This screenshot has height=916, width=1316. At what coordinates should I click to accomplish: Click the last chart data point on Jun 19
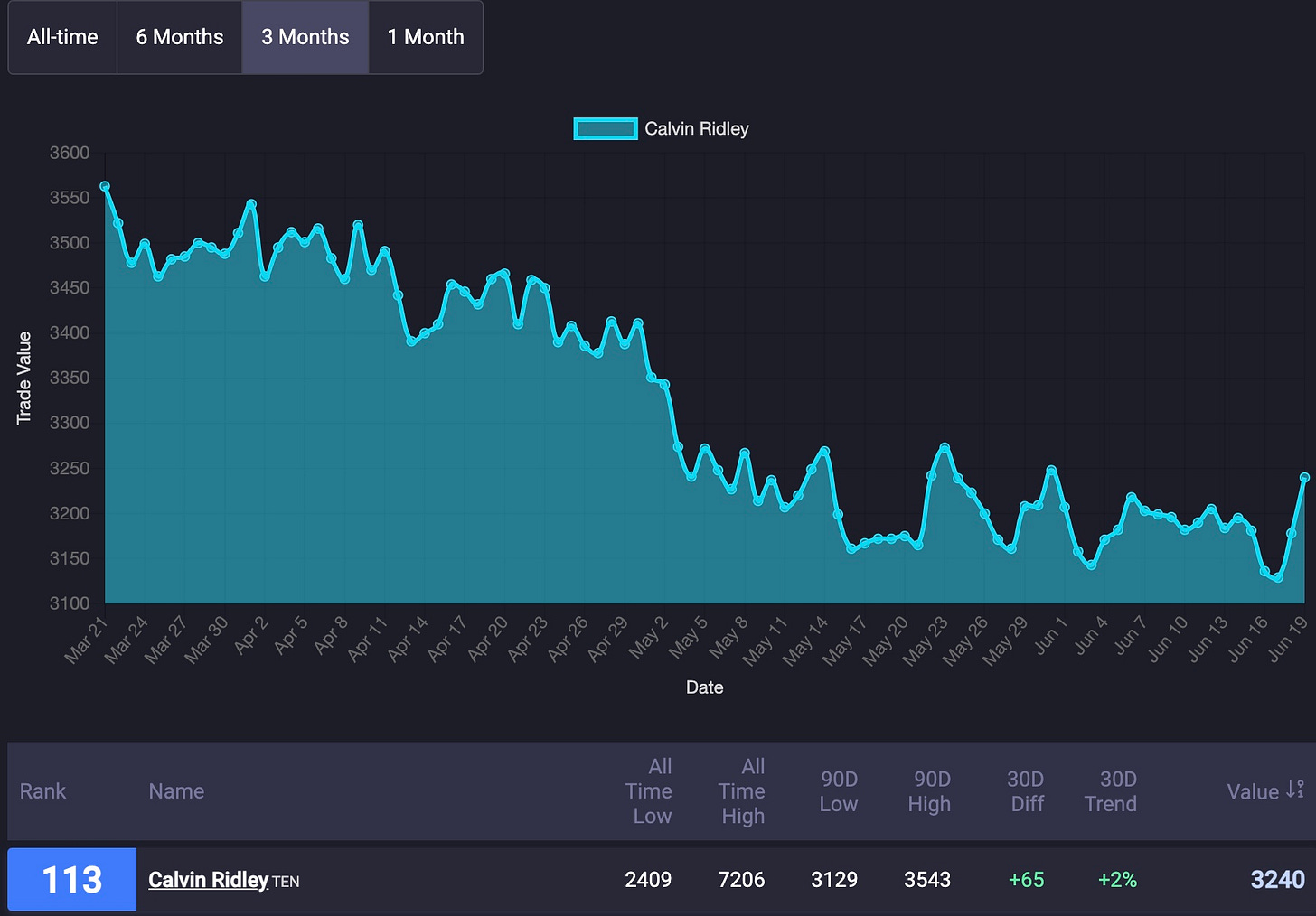[1304, 478]
